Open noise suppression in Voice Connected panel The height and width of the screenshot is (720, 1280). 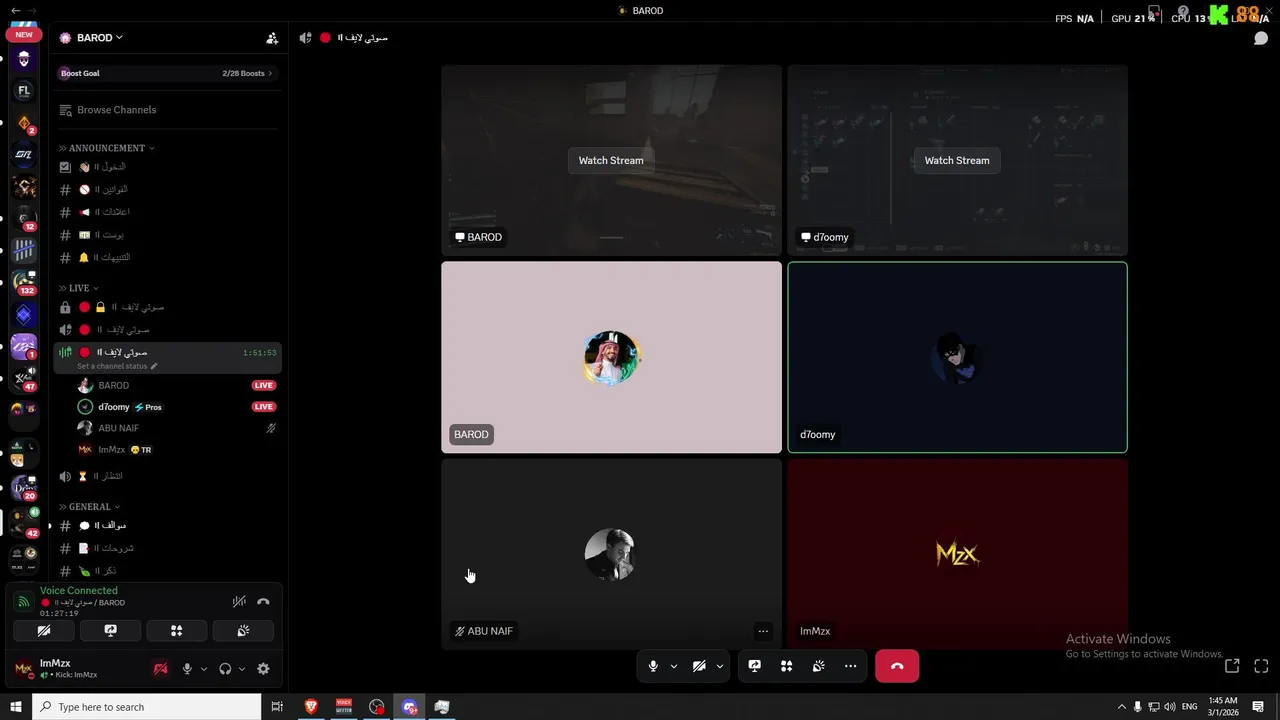[239, 601]
